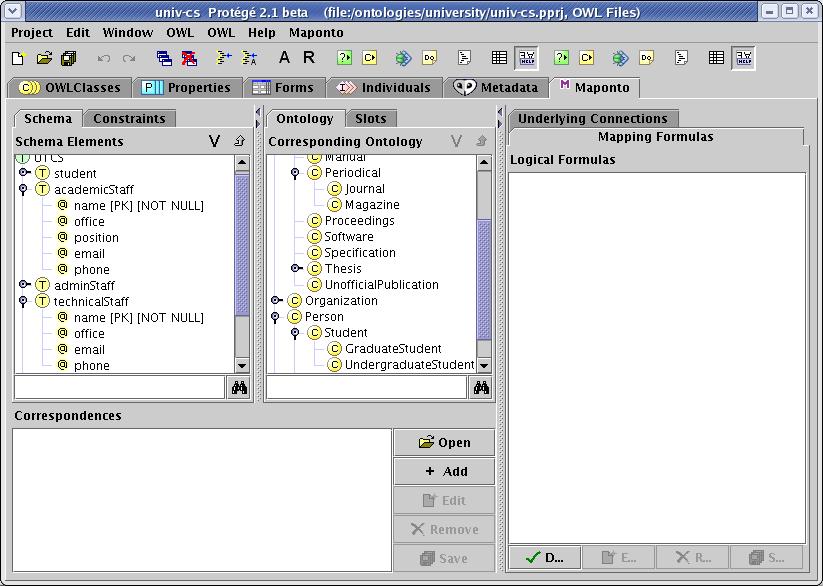Select the GraduateStudent class
The width and height of the screenshot is (823, 586).
(x=393, y=349)
